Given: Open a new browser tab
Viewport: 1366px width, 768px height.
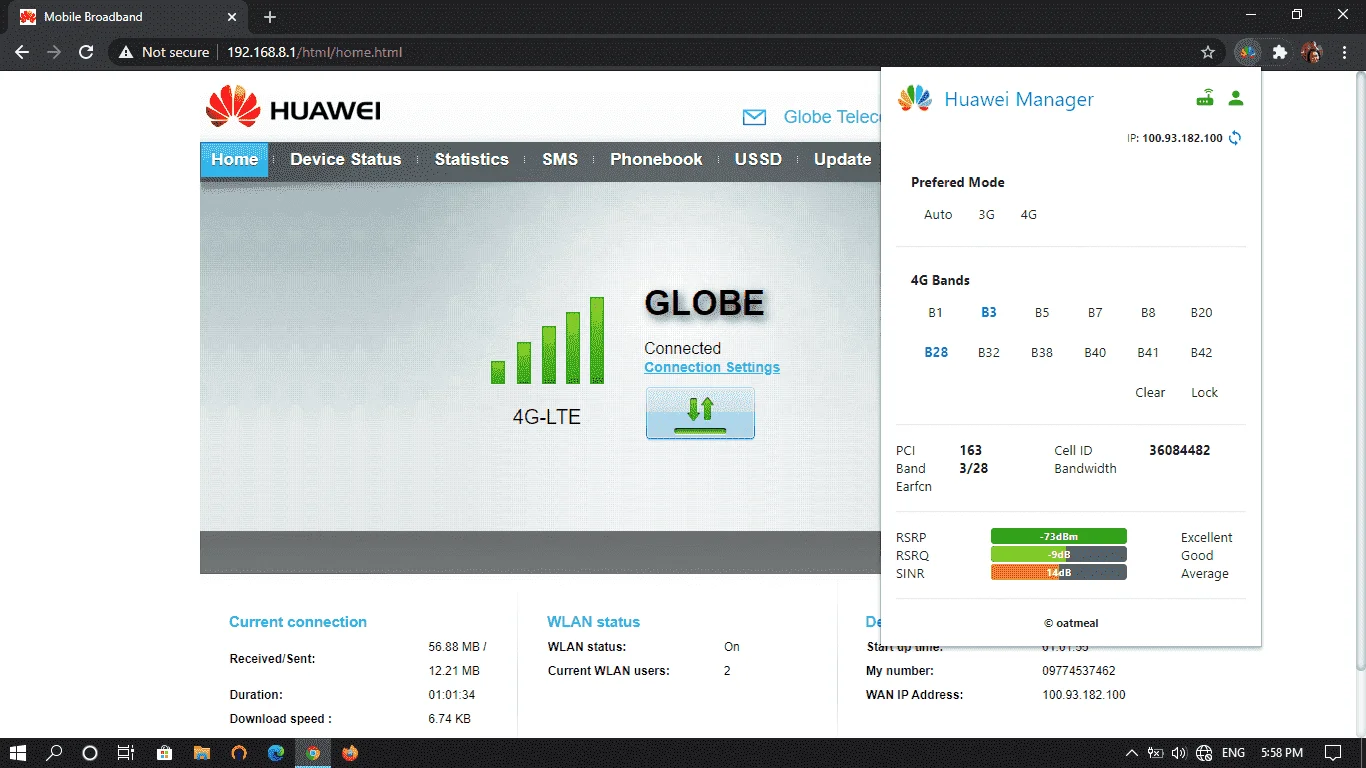Looking at the screenshot, I should point(270,17).
